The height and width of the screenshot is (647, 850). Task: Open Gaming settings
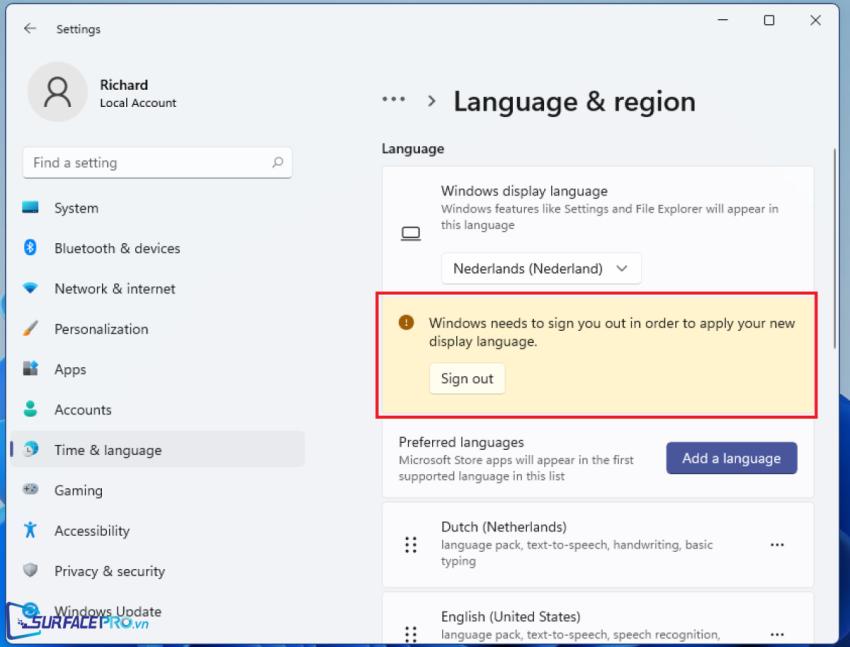click(157, 490)
